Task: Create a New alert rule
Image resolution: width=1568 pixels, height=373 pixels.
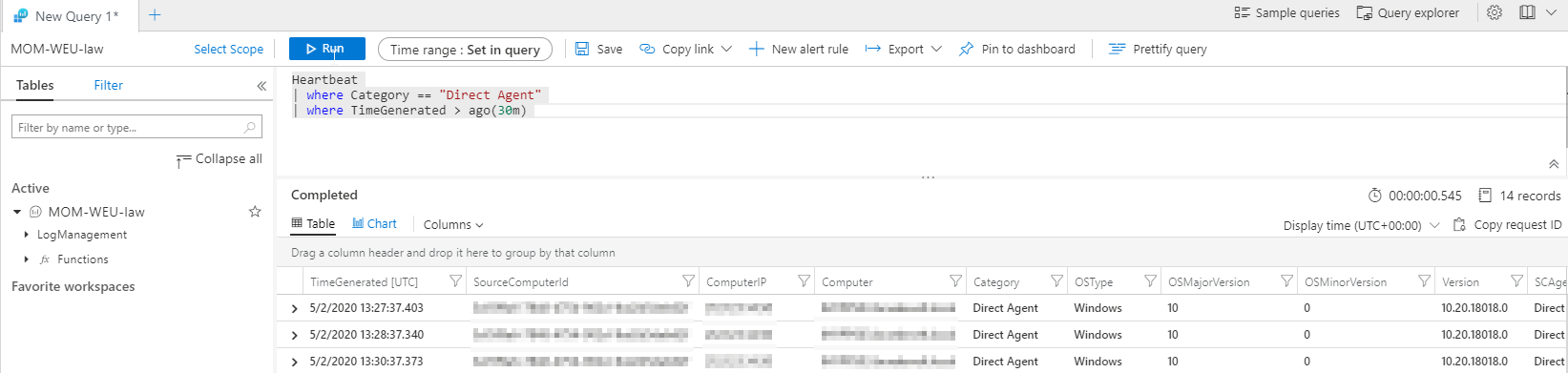Action: 798,49
